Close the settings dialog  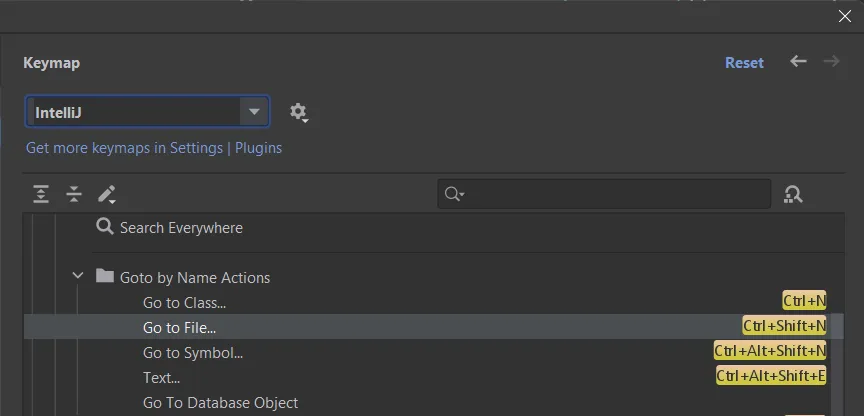click(x=844, y=16)
